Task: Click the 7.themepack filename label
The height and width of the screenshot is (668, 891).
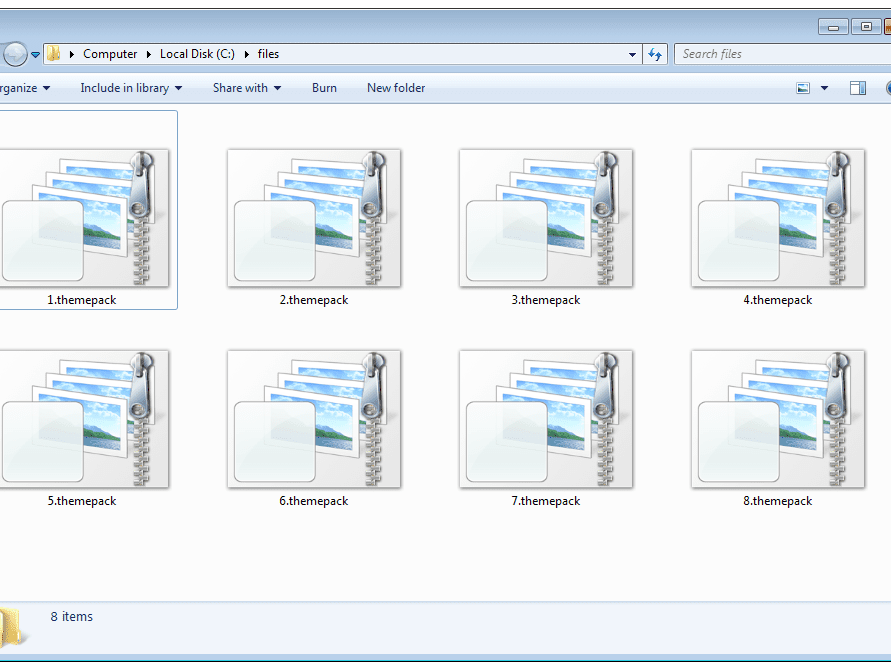Action: (x=546, y=501)
